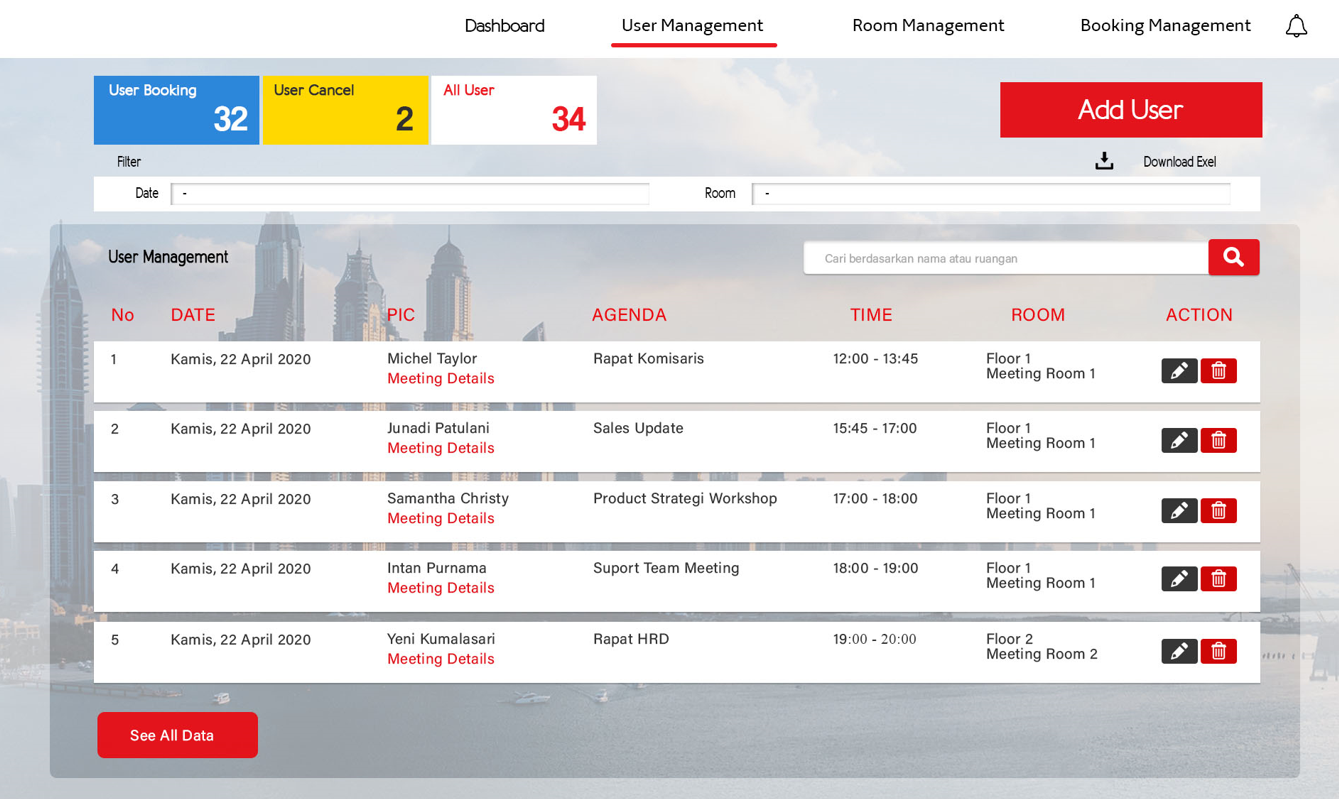Open the Booking Management tab
Screen dimensions: 1339x799
1165,26
